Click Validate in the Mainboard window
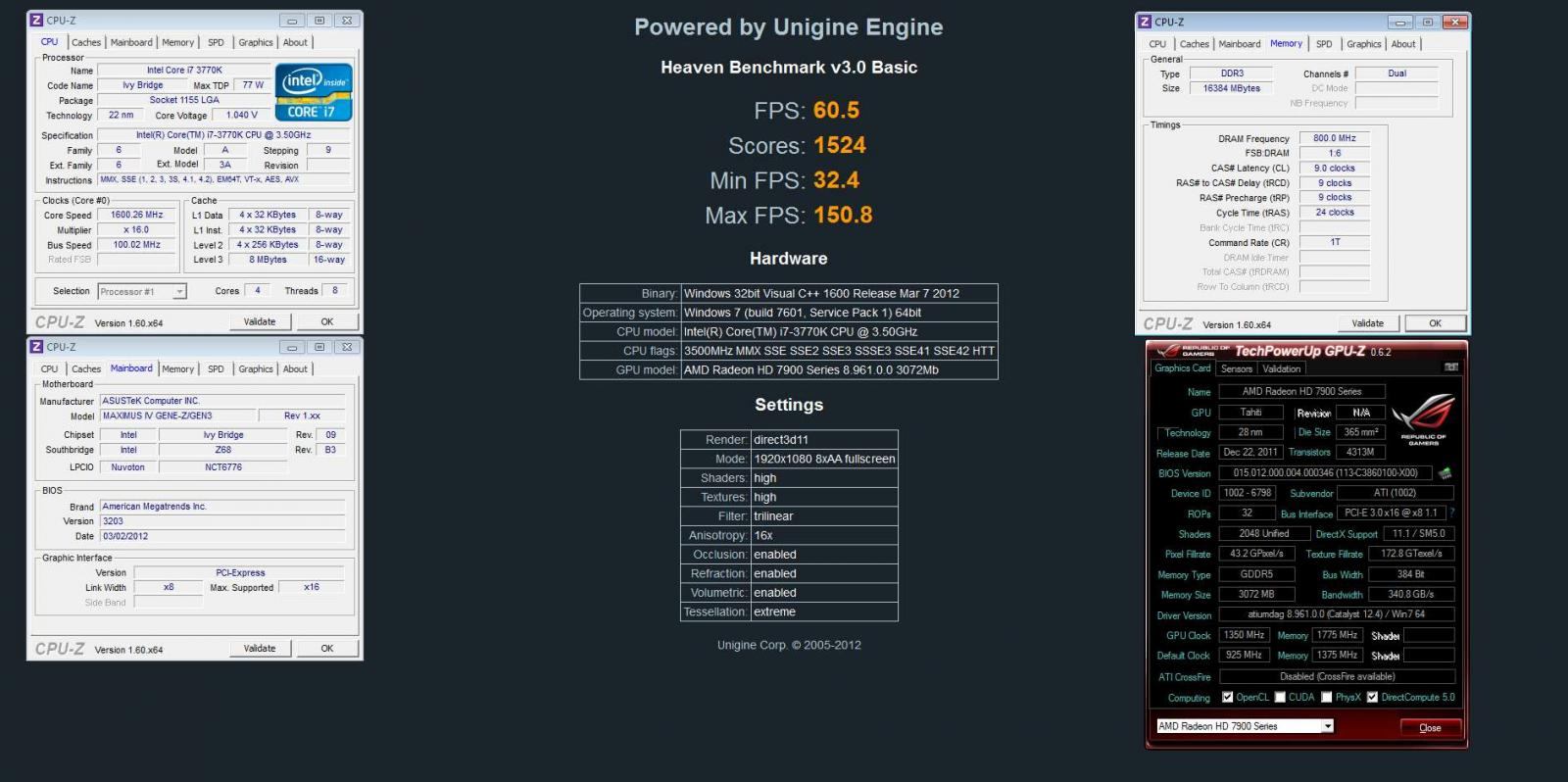1568x782 pixels. coord(260,648)
